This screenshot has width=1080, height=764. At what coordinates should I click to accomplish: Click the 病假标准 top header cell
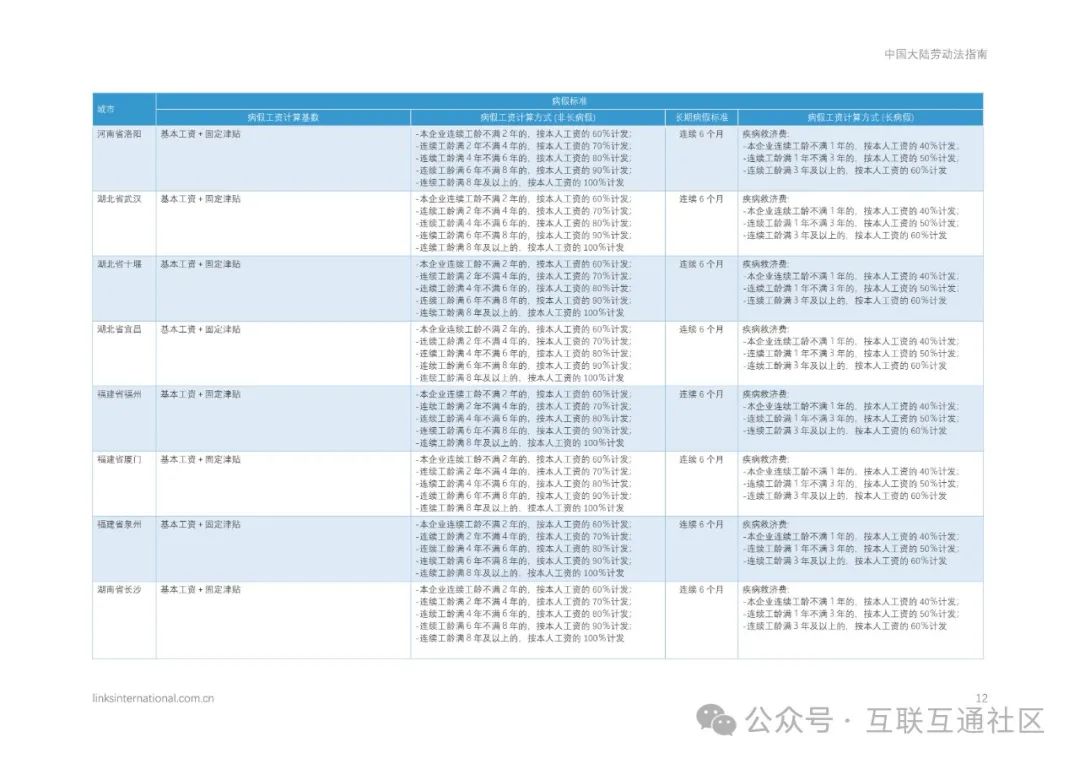(570, 101)
